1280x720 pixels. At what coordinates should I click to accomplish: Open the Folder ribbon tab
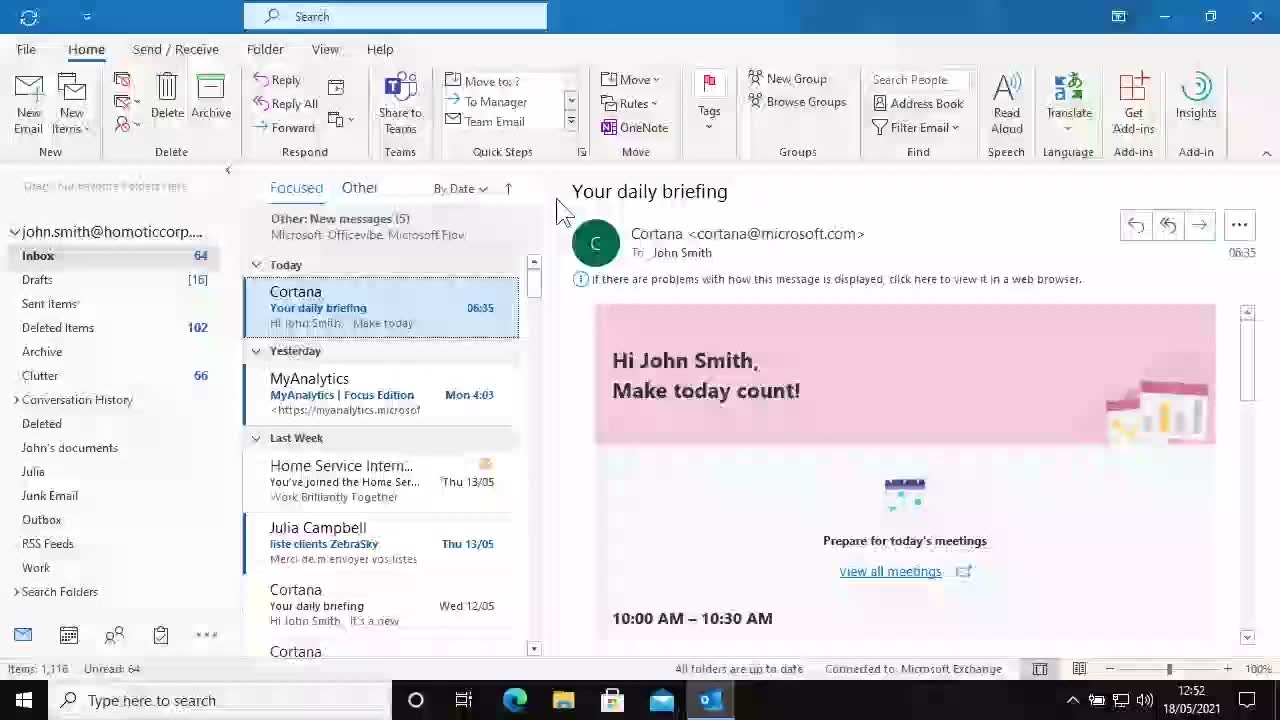click(x=265, y=49)
